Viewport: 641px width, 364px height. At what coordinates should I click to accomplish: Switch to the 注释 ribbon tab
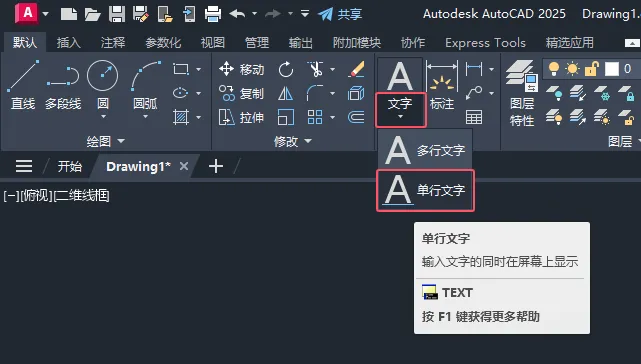(113, 43)
